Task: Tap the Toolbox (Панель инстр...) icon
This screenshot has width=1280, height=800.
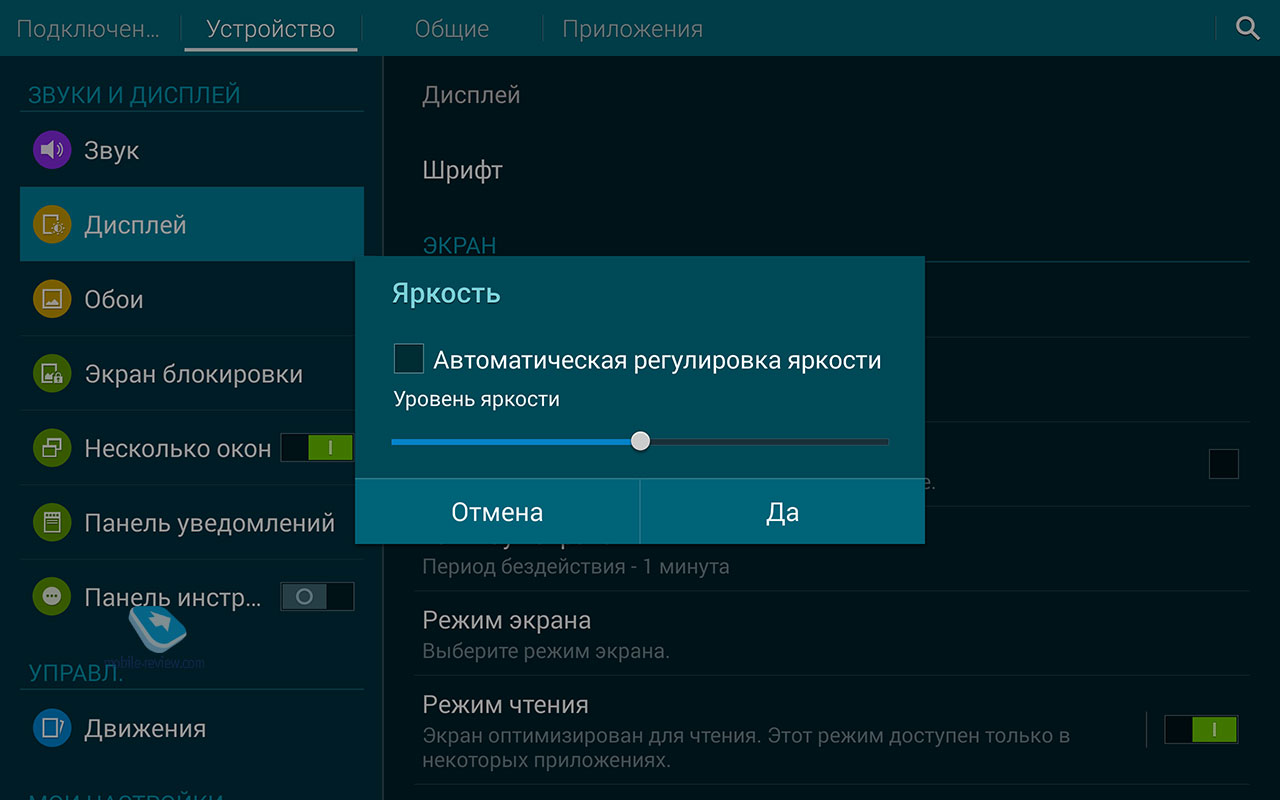Action: pyautogui.click(x=52, y=597)
